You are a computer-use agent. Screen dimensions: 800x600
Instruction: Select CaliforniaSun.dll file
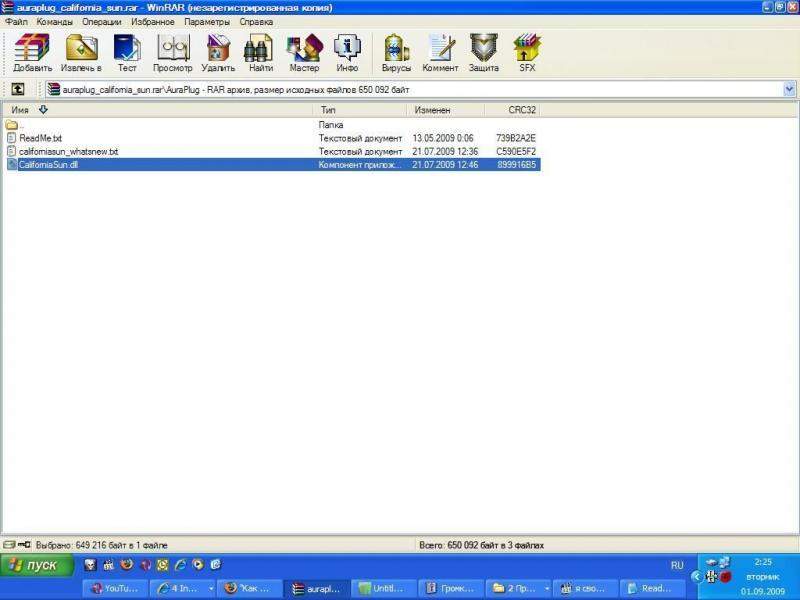[x=272, y=165]
